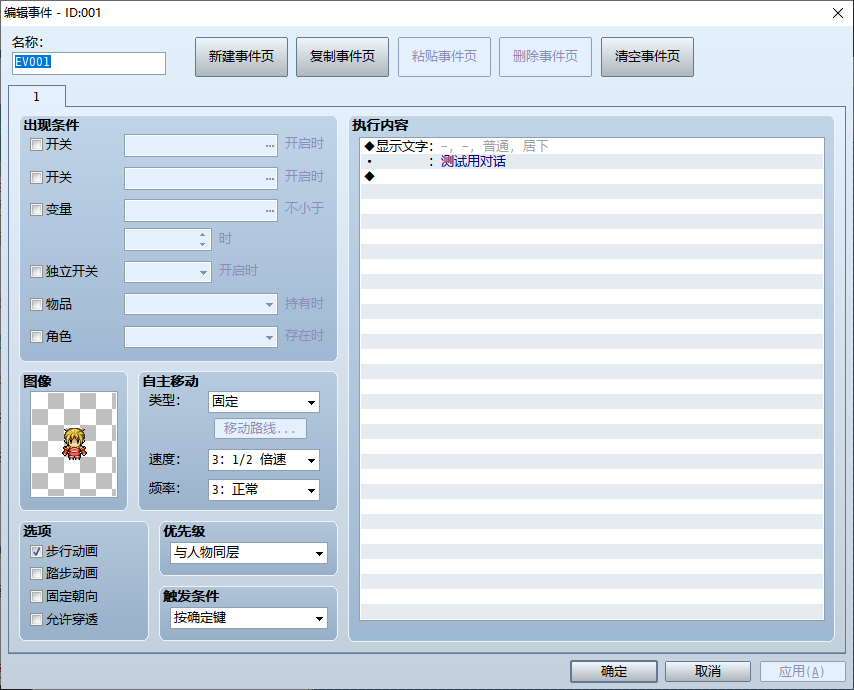Image resolution: width=854 pixels, height=690 pixels.
Task: Open the 速度 dropdown showing 1/2 倍速
Action: pos(264,460)
